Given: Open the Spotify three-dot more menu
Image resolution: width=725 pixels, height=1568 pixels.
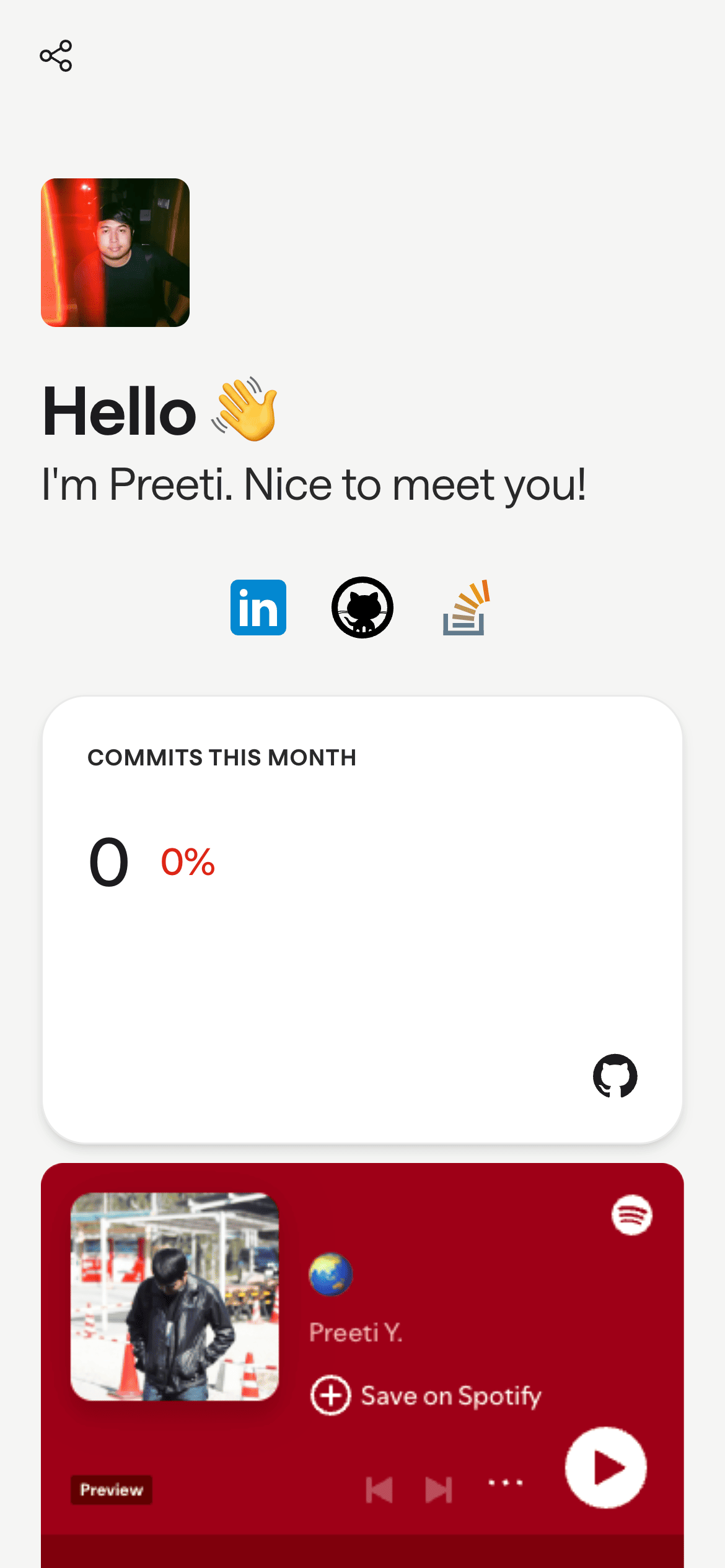Looking at the screenshot, I should [505, 1483].
